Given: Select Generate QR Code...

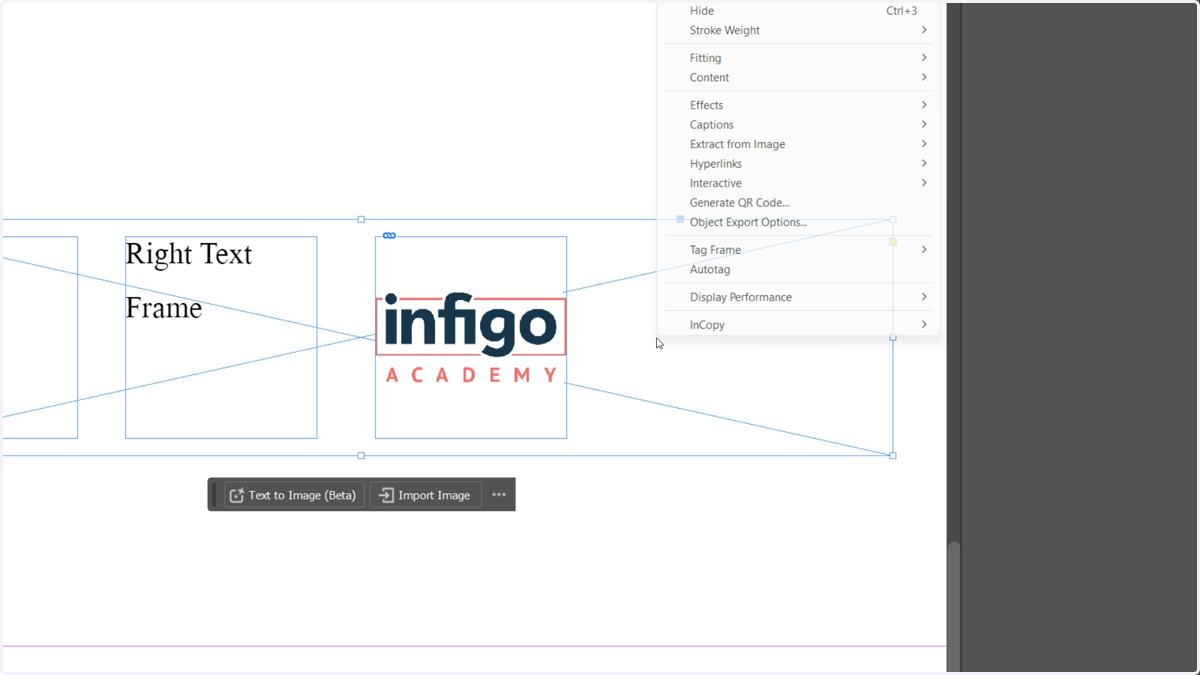Looking at the screenshot, I should click(798, 203).
